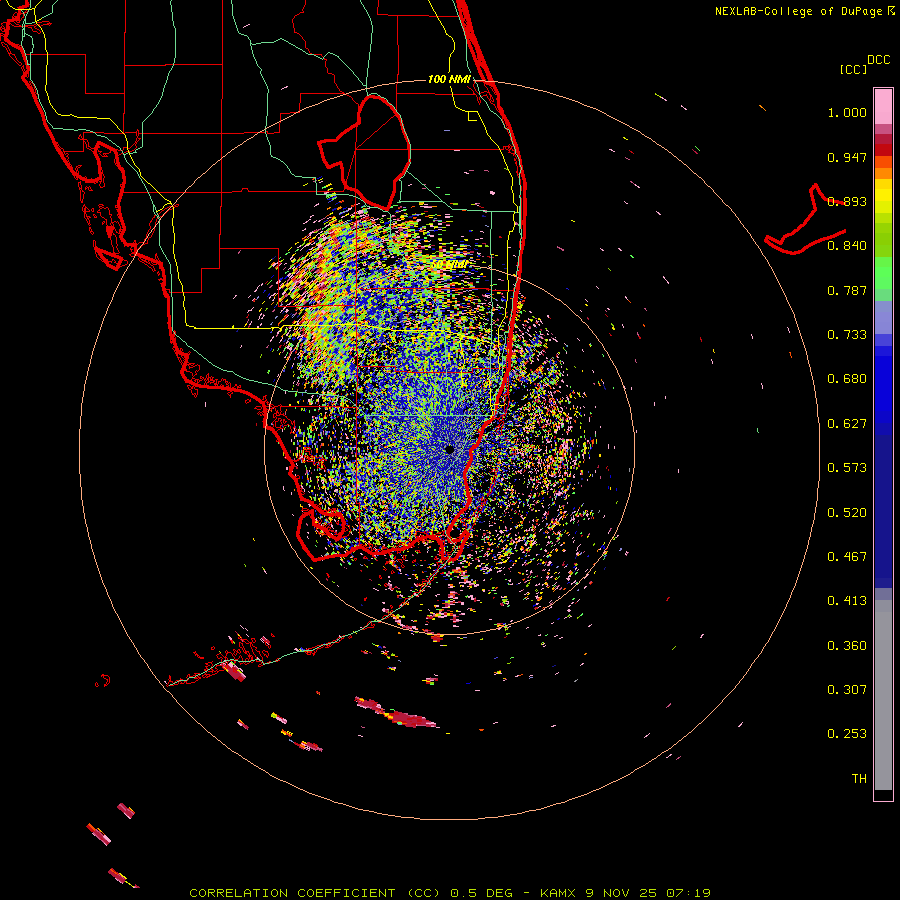The height and width of the screenshot is (900, 900).
Task: Click the 0.360 color scale value
Action: pos(847,646)
